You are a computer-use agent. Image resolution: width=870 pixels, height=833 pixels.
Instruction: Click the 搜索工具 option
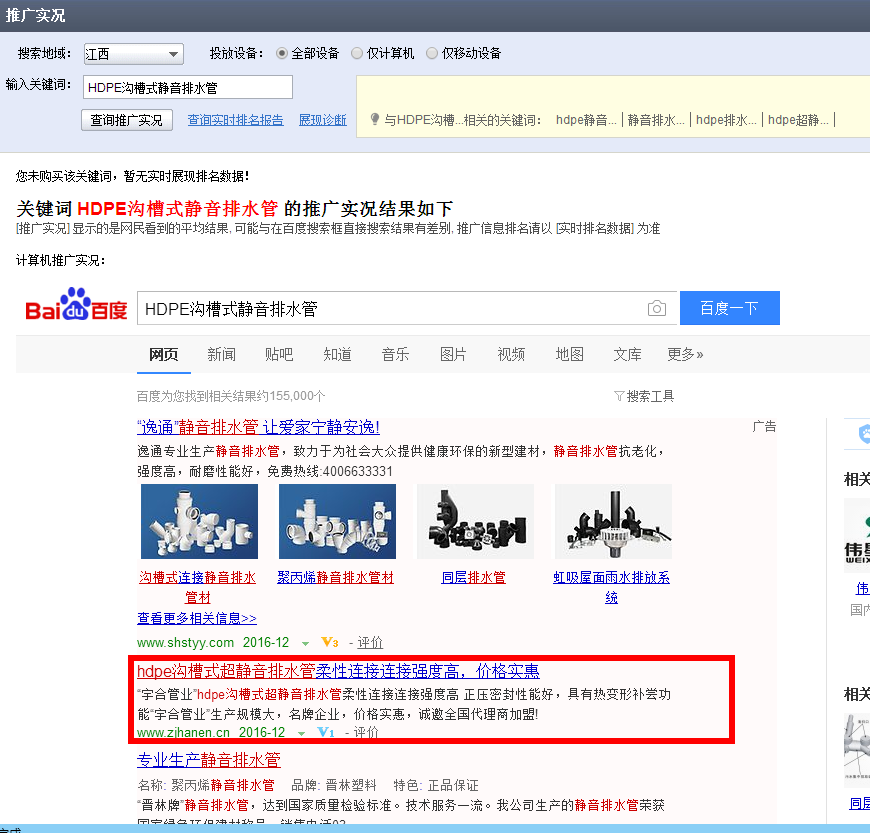tap(650, 396)
